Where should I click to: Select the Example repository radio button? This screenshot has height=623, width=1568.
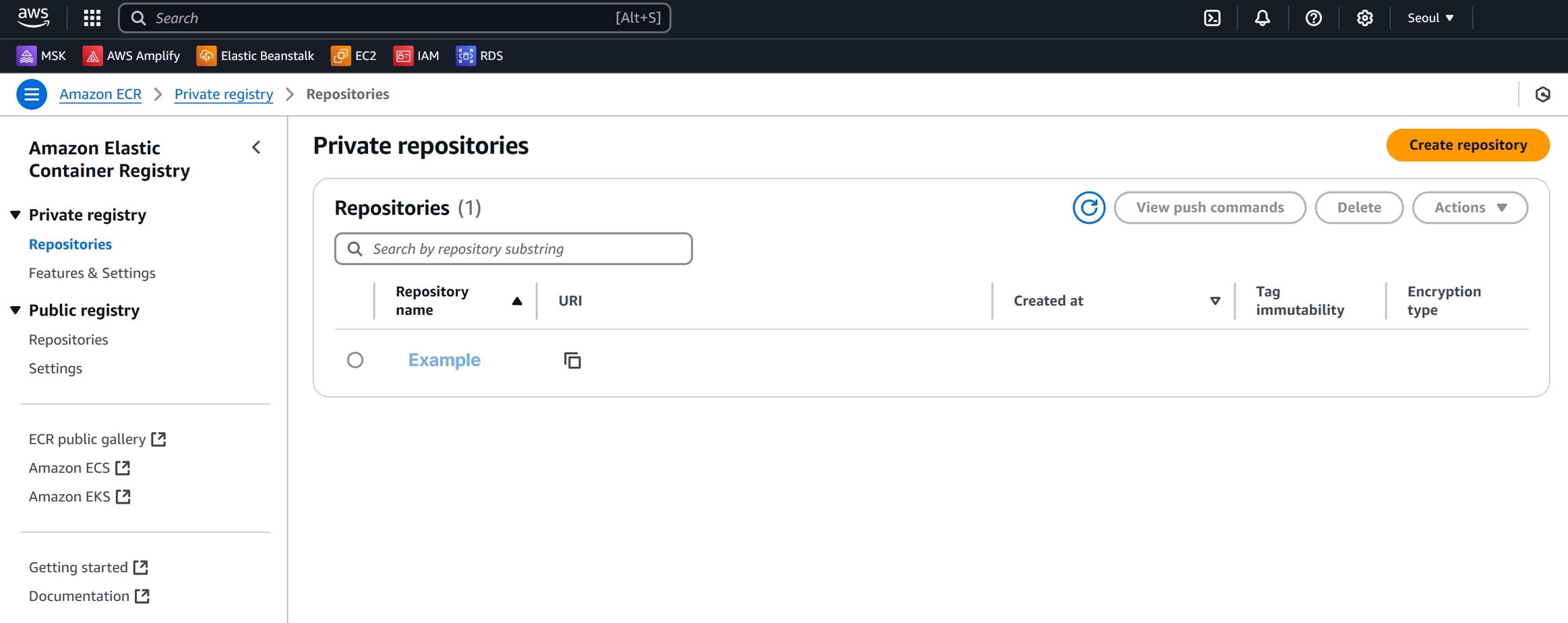click(x=355, y=360)
